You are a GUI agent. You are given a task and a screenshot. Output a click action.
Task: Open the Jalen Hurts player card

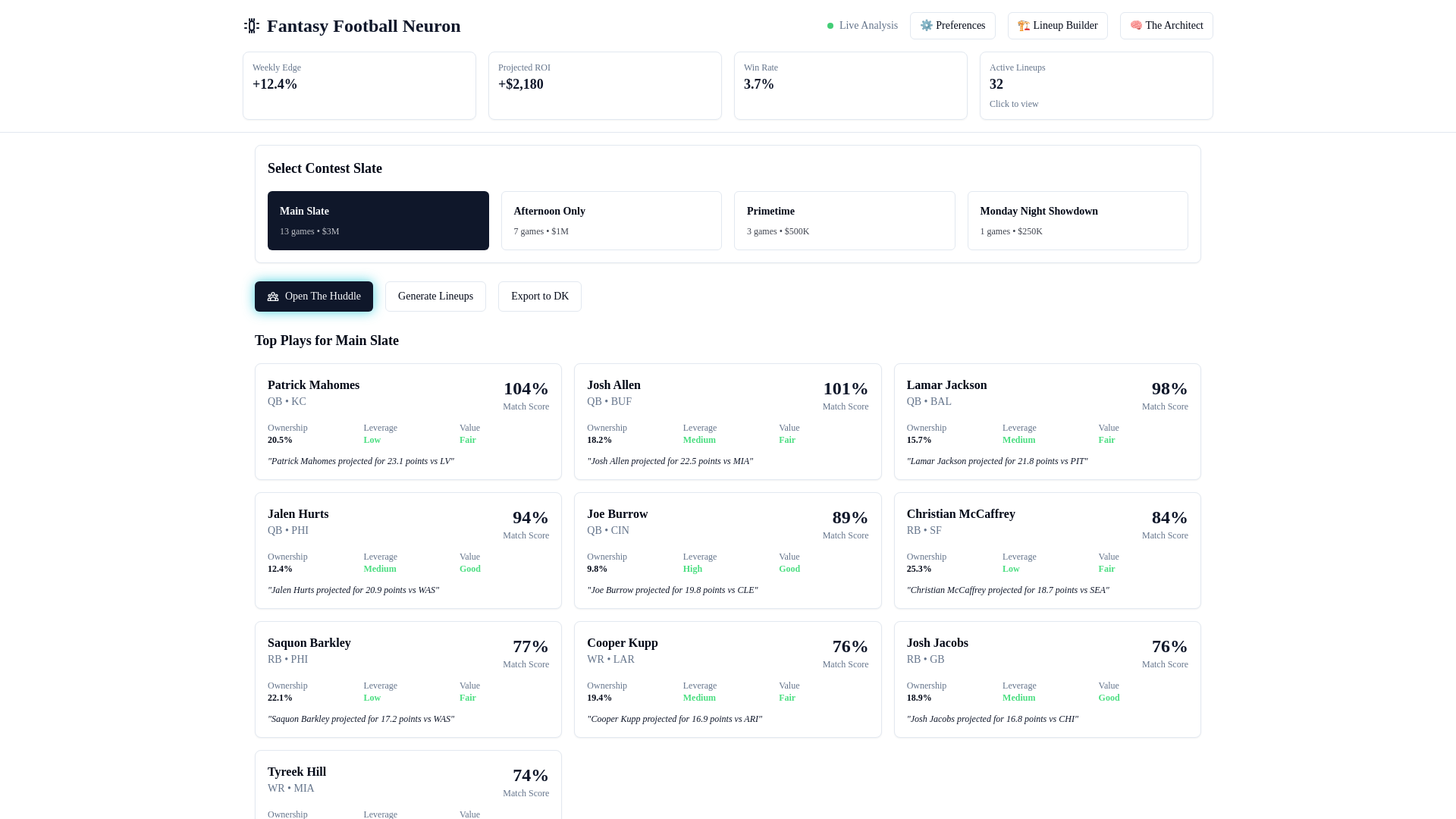click(408, 551)
